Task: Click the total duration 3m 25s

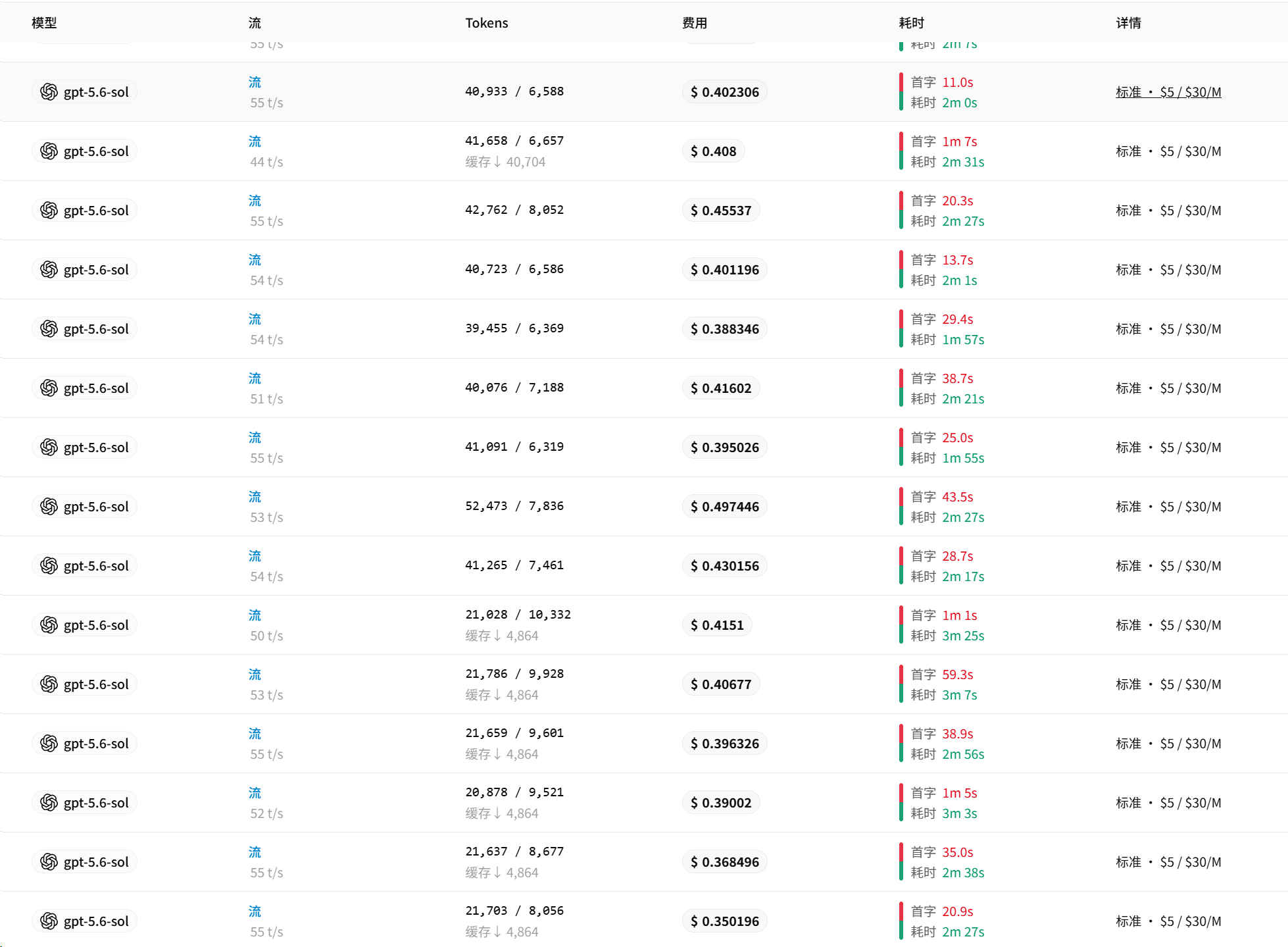Action: [963, 636]
